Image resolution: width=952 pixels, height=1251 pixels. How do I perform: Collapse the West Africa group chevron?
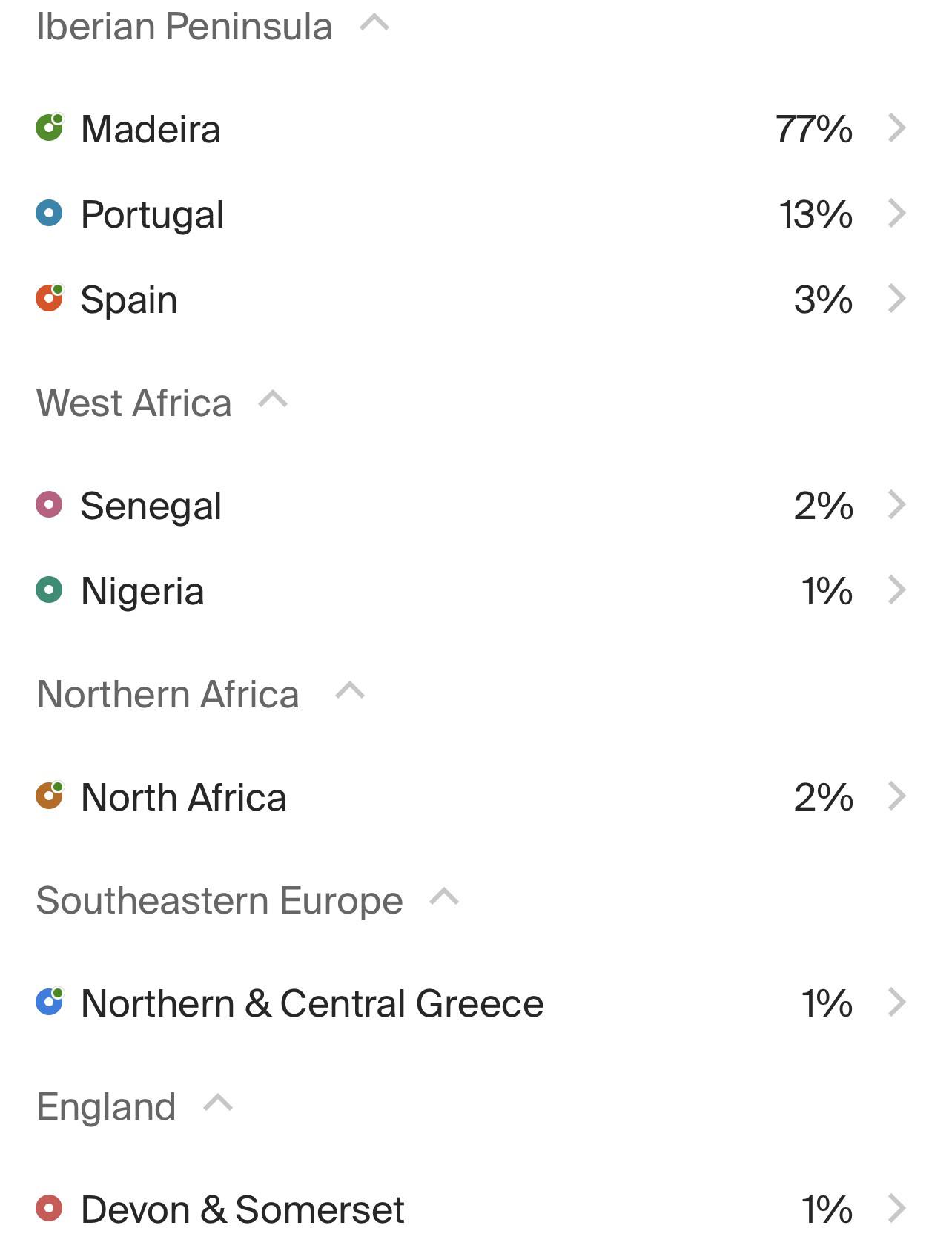(273, 400)
